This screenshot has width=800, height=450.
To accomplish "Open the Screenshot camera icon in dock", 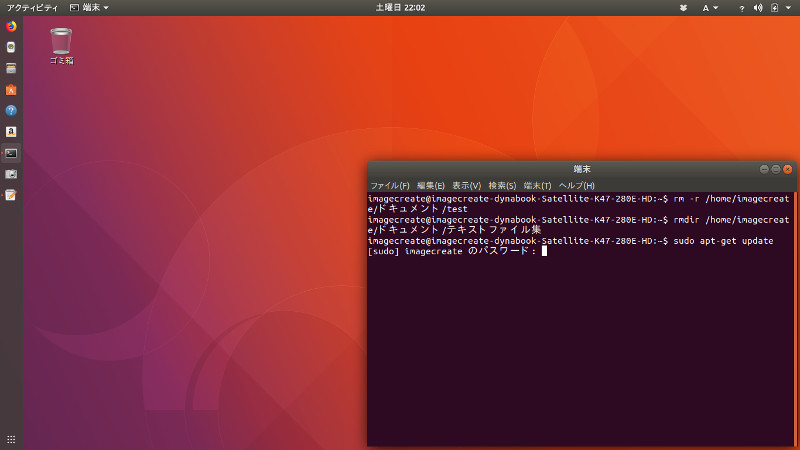I will pyautogui.click(x=11, y=174).
